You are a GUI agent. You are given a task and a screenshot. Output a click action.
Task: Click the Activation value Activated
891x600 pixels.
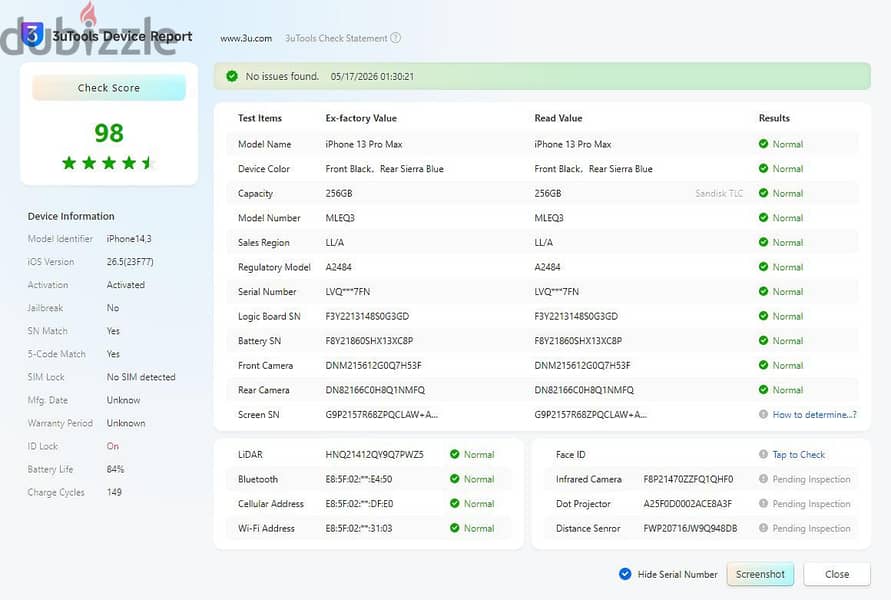(126, 285)
